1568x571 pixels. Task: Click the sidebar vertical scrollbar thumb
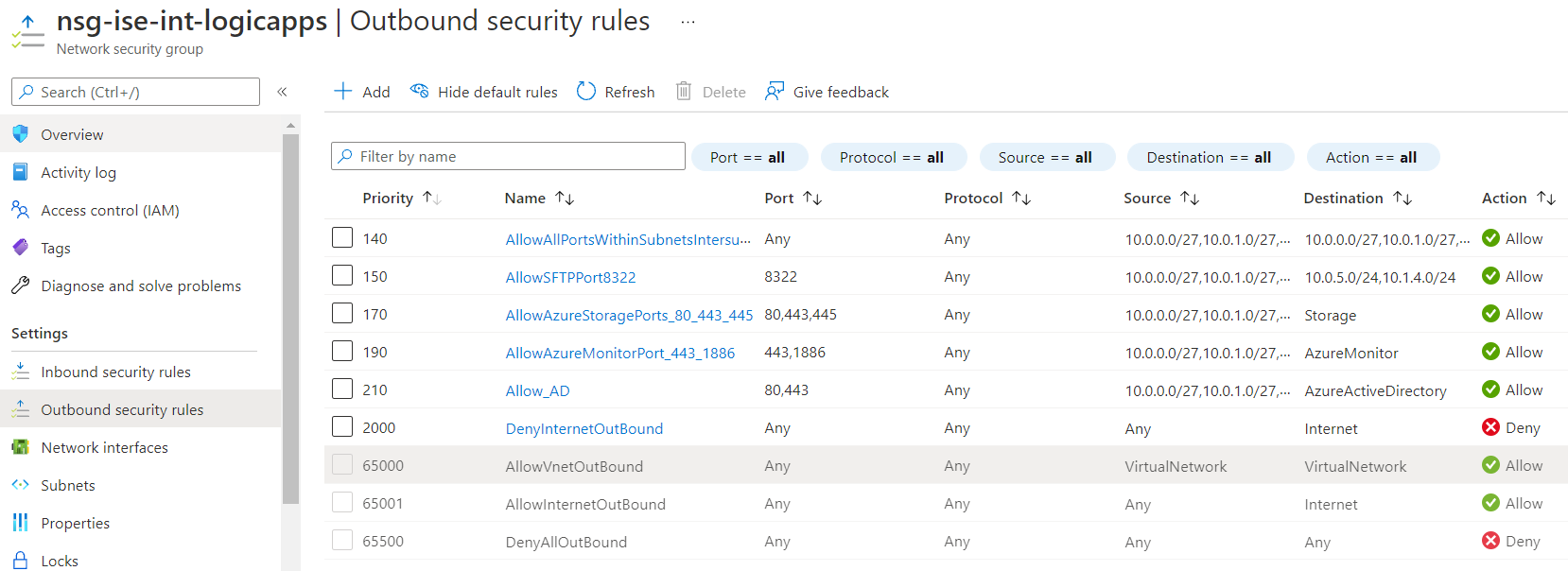click(x=290, y=319)
